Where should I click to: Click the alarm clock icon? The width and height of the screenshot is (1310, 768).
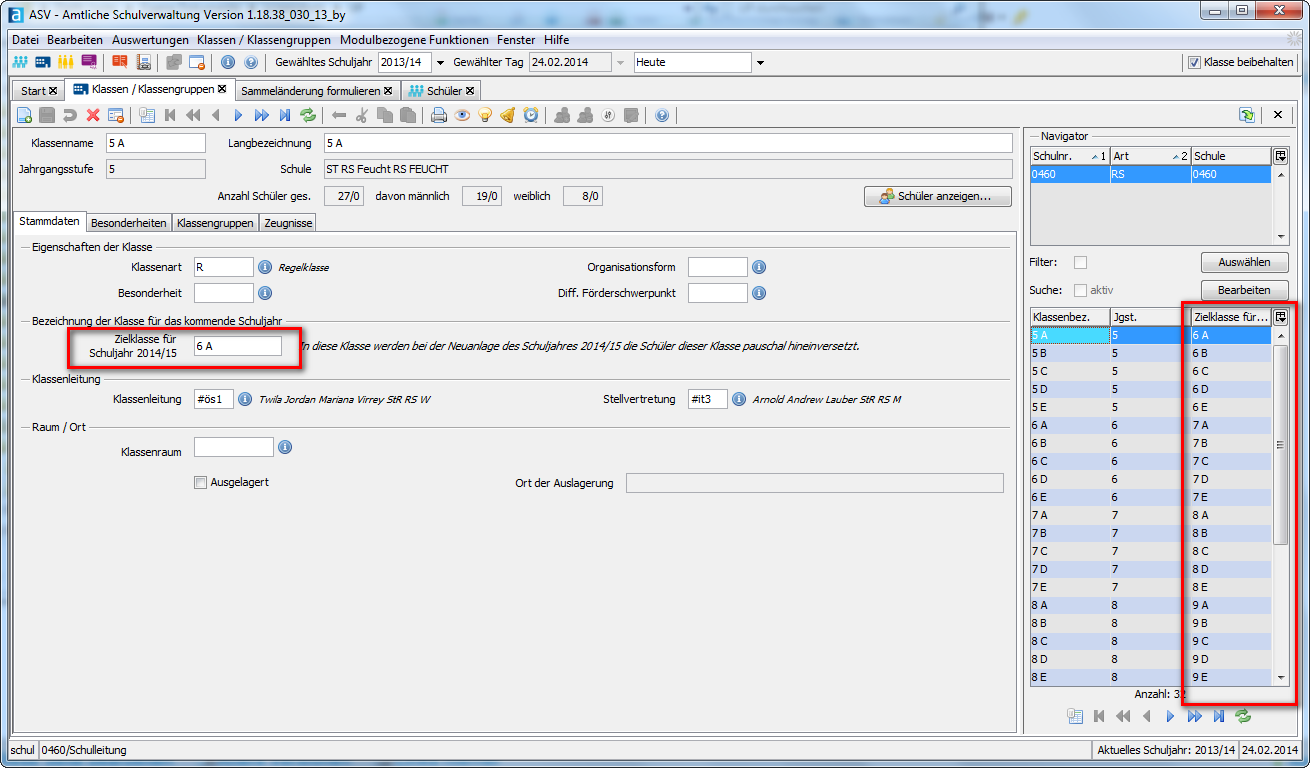pyautogui.click(x=531, y=115)
